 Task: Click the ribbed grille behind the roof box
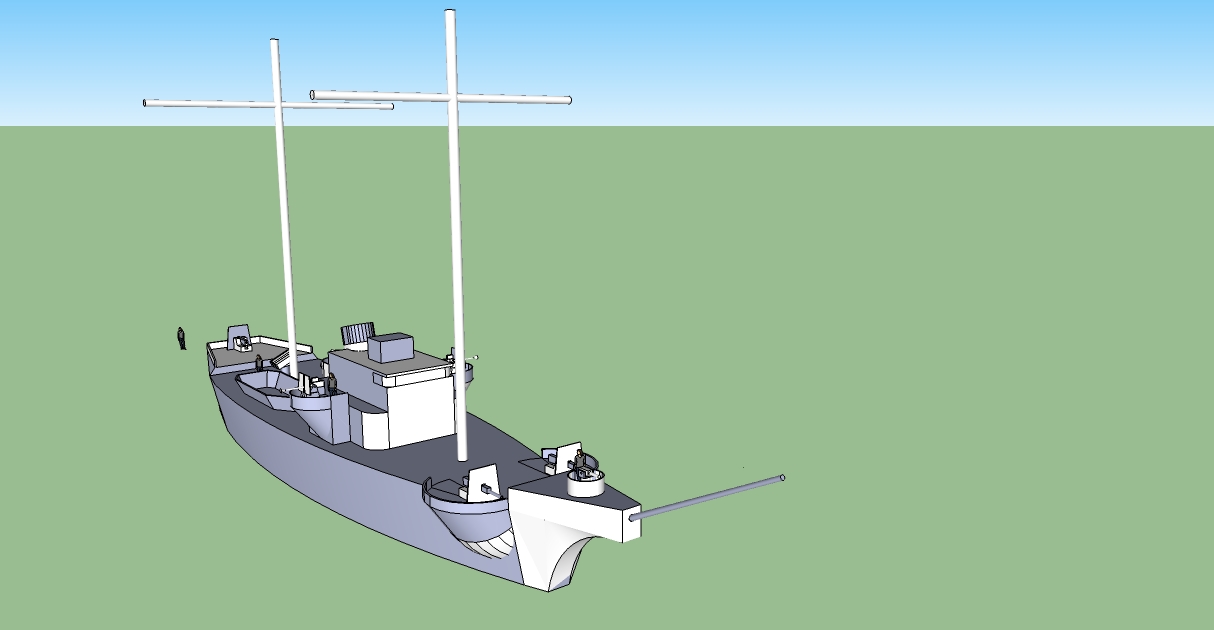[x=356, y=332]
